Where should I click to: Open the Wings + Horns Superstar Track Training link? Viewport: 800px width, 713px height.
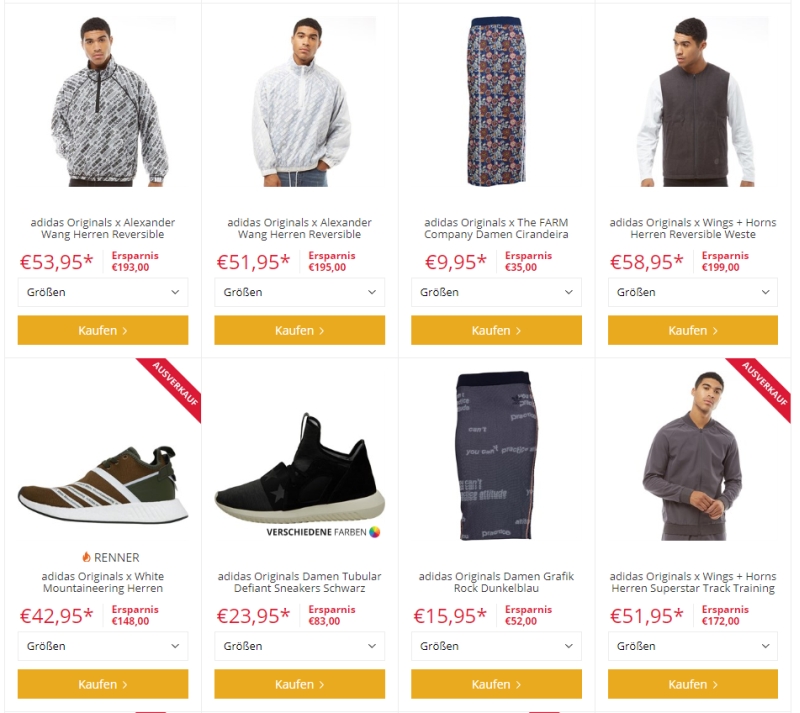pos(693,582)
